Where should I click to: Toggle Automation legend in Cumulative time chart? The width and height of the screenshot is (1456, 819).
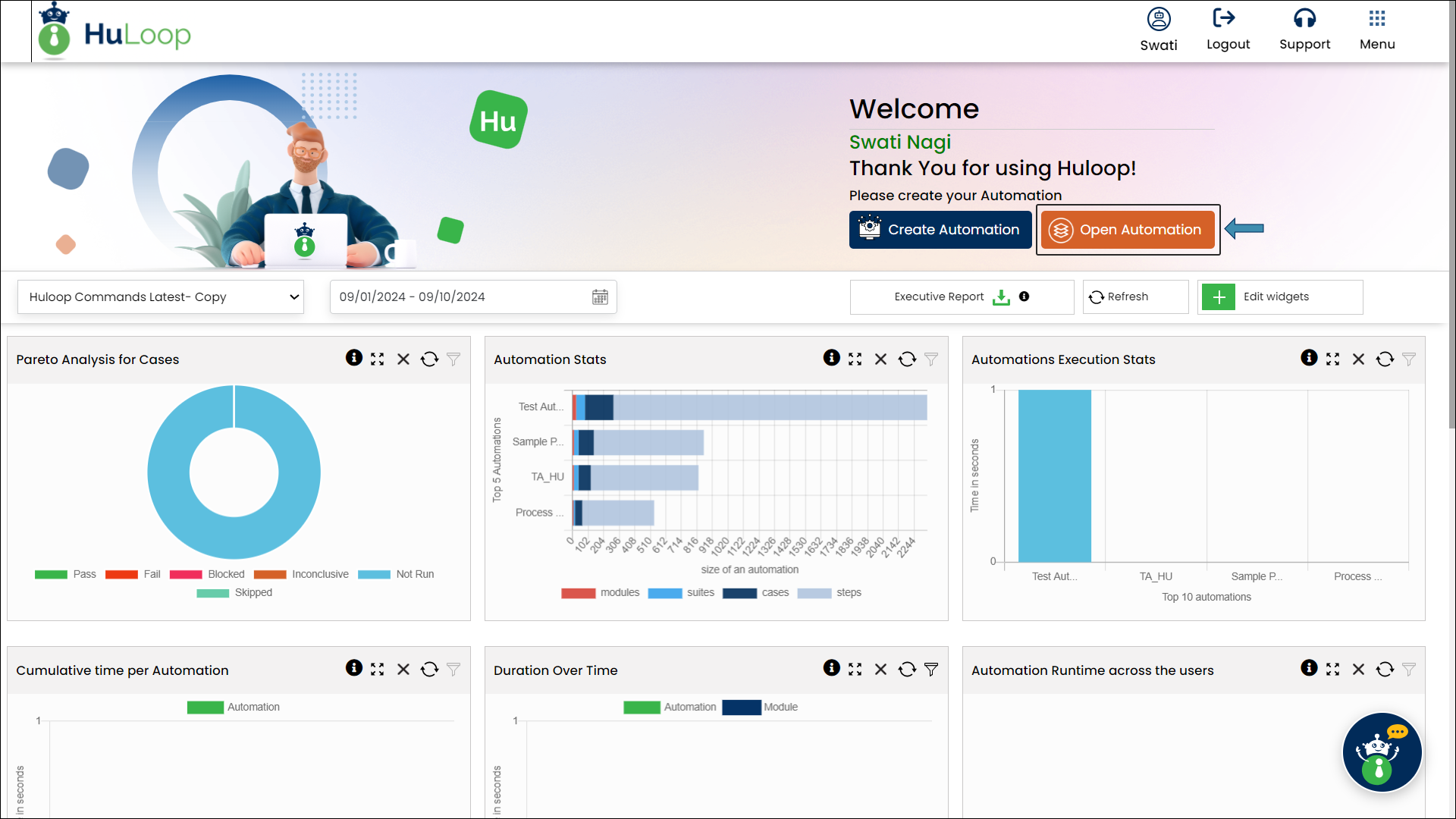[x=234, y=707]
